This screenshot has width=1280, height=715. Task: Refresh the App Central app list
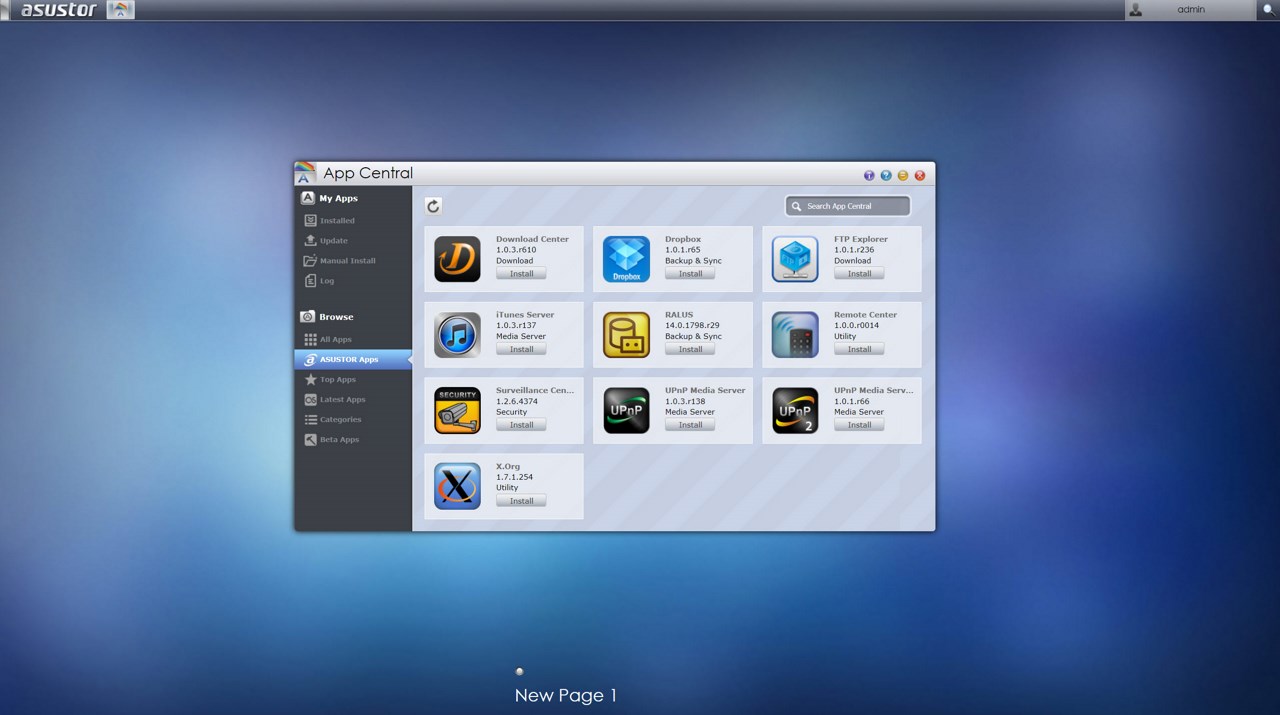[433, 206]
